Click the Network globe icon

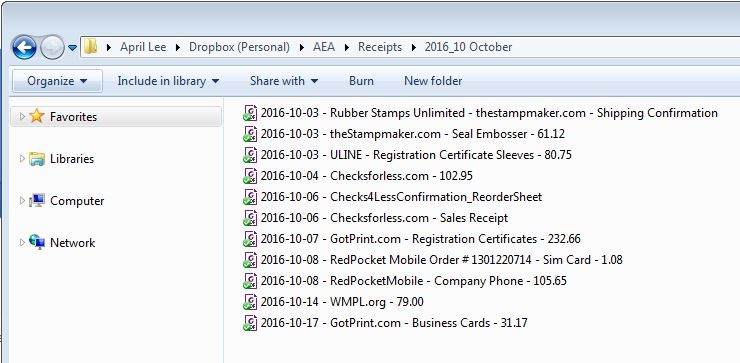click(x=36, y=242)
